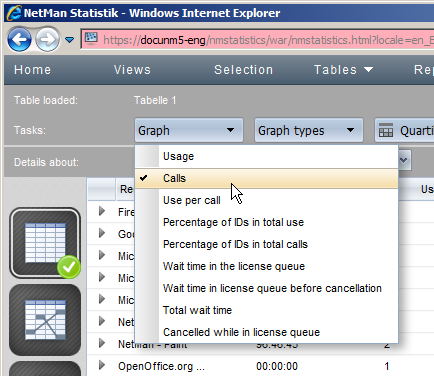
Task: Expand the NetMan - Paint row
Action: click(x=102, y=343)
